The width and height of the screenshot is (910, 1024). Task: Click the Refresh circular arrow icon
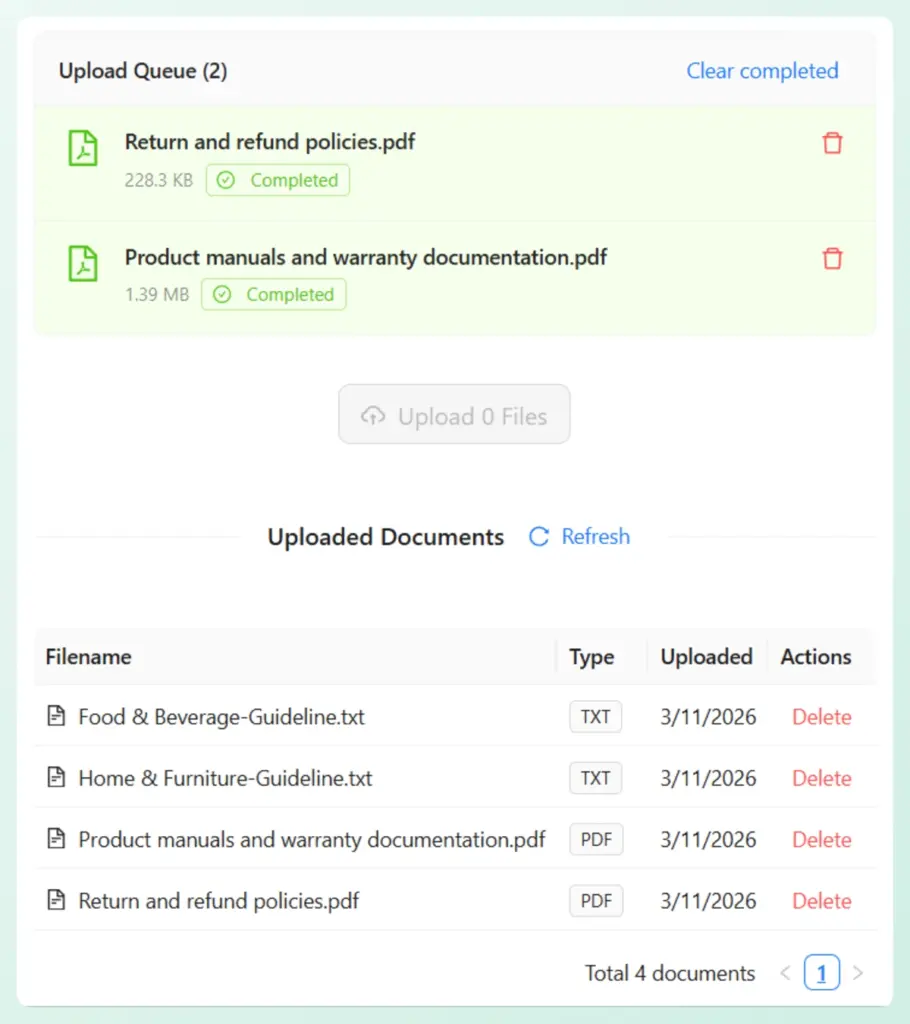pos(538,536)
